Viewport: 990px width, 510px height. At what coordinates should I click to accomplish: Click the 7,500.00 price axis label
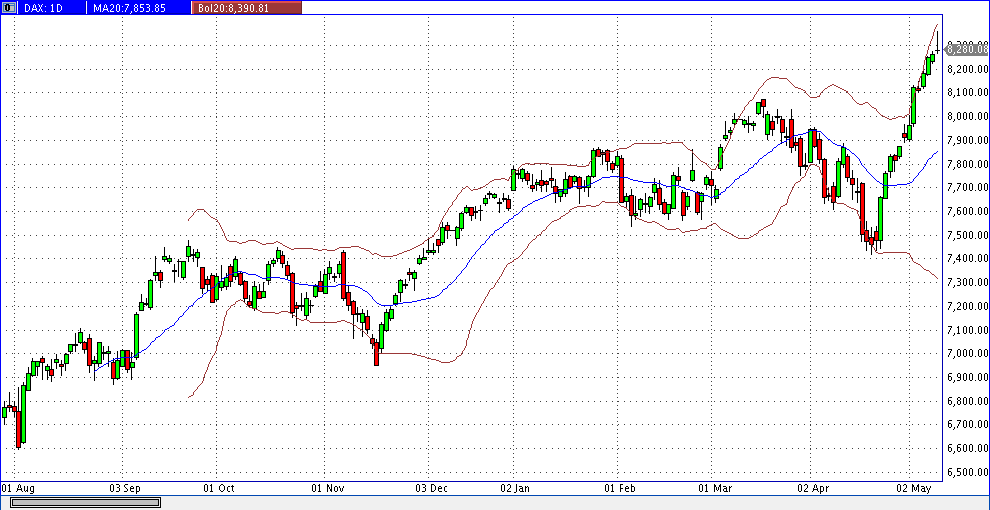[x=968, y=235]
